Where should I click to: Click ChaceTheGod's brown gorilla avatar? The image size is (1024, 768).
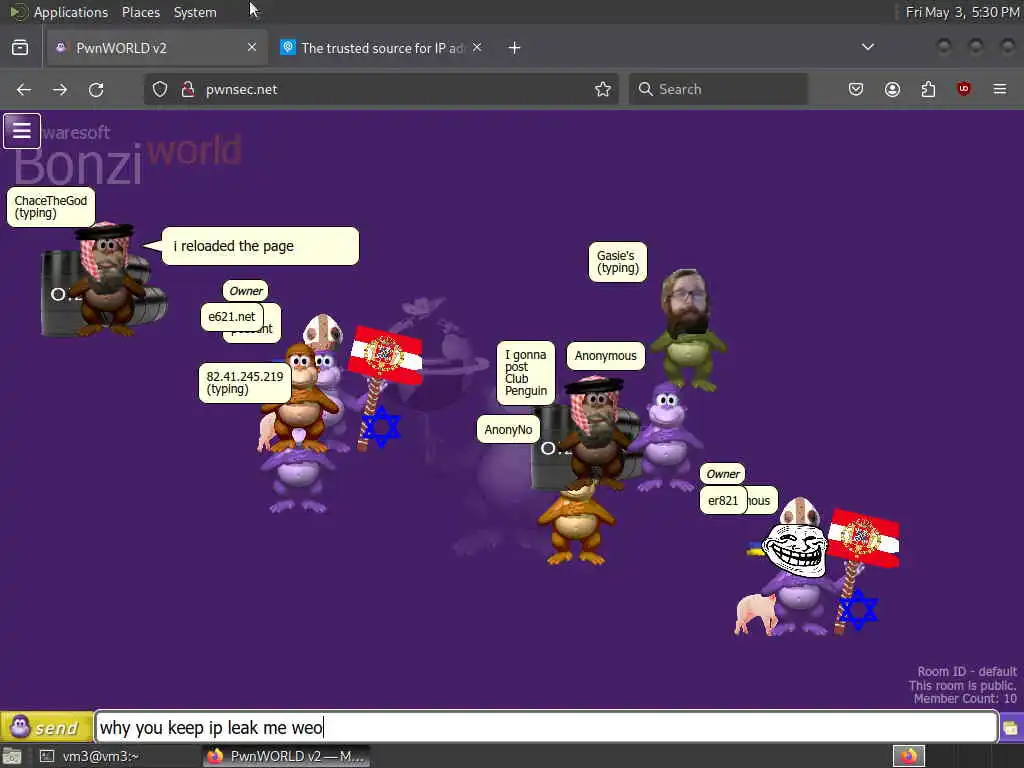pos(106,281)
